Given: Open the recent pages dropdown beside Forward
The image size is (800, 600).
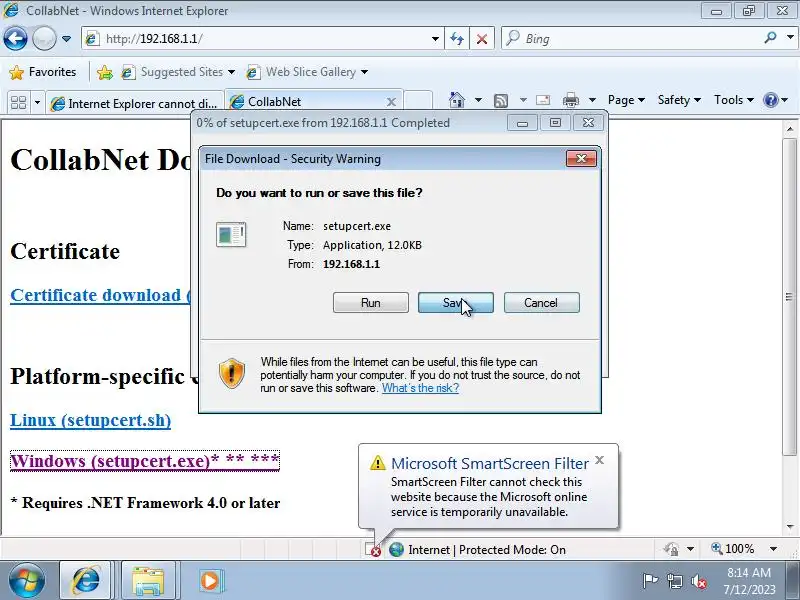Looking at the screenshot, I should pos(66,39).
